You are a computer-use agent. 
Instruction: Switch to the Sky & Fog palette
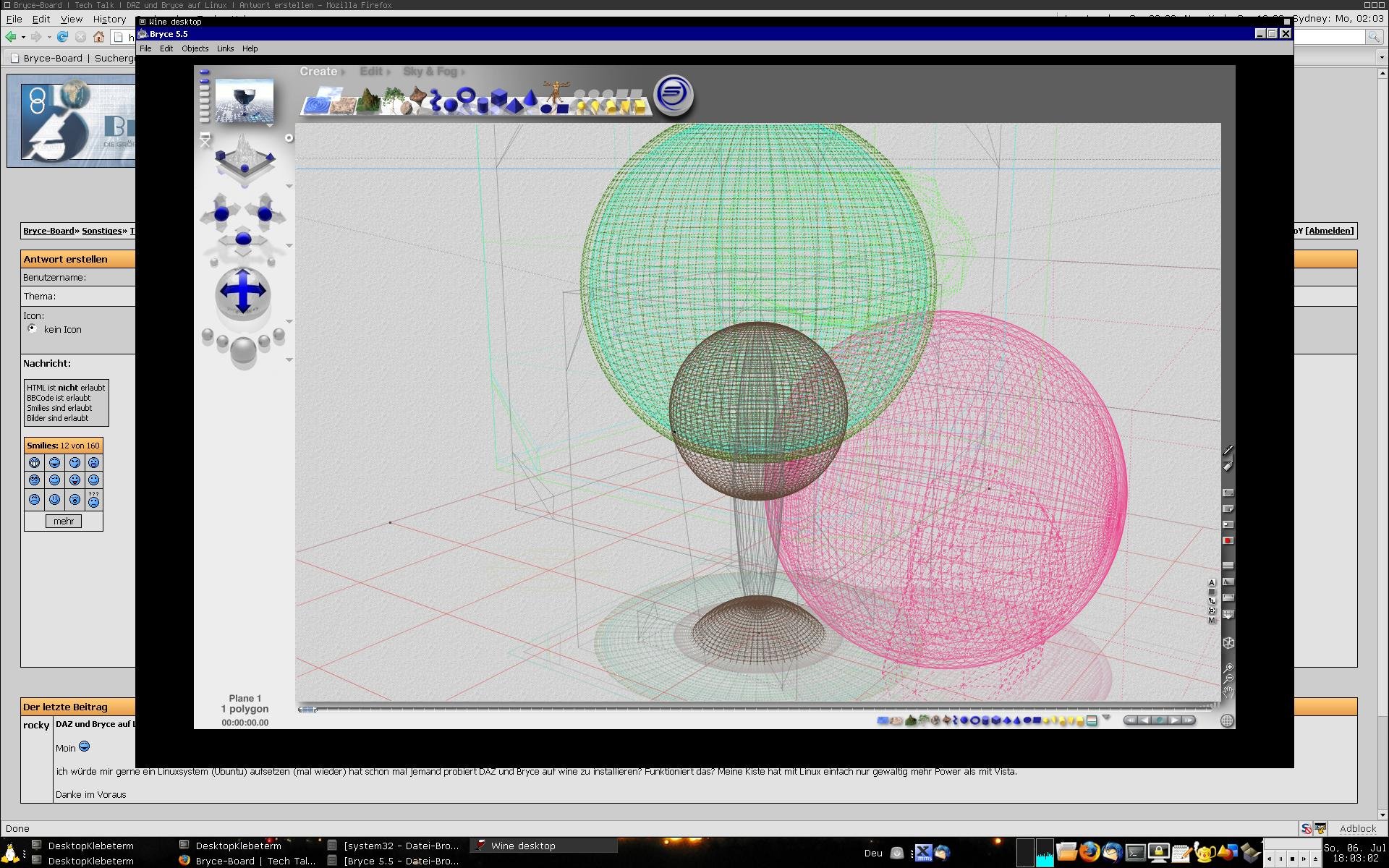[430, 72]
